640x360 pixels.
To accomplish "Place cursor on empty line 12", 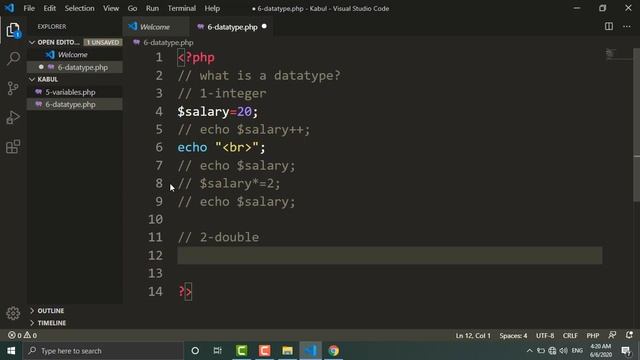I will pos(389,256).
